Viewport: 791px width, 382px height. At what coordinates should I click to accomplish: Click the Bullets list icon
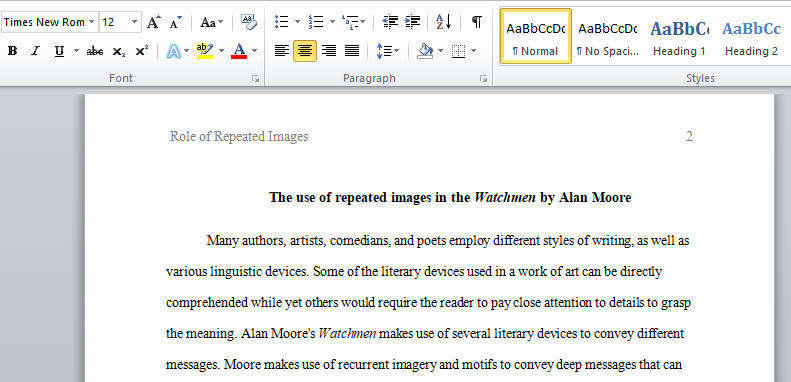281,22
